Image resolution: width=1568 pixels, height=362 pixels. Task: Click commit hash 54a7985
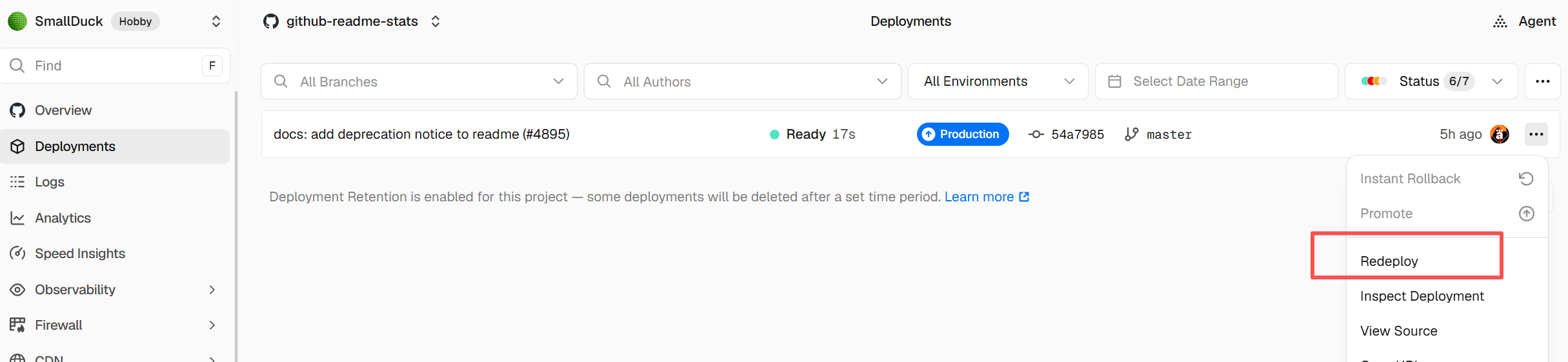click(1078, 134)
